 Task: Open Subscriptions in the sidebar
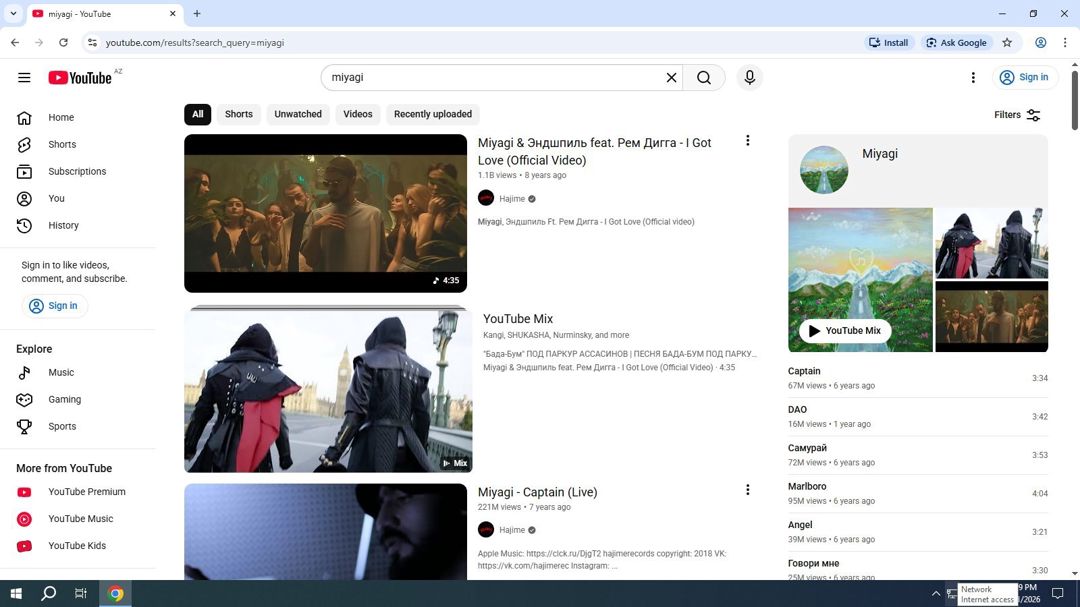tap(78, 171)
